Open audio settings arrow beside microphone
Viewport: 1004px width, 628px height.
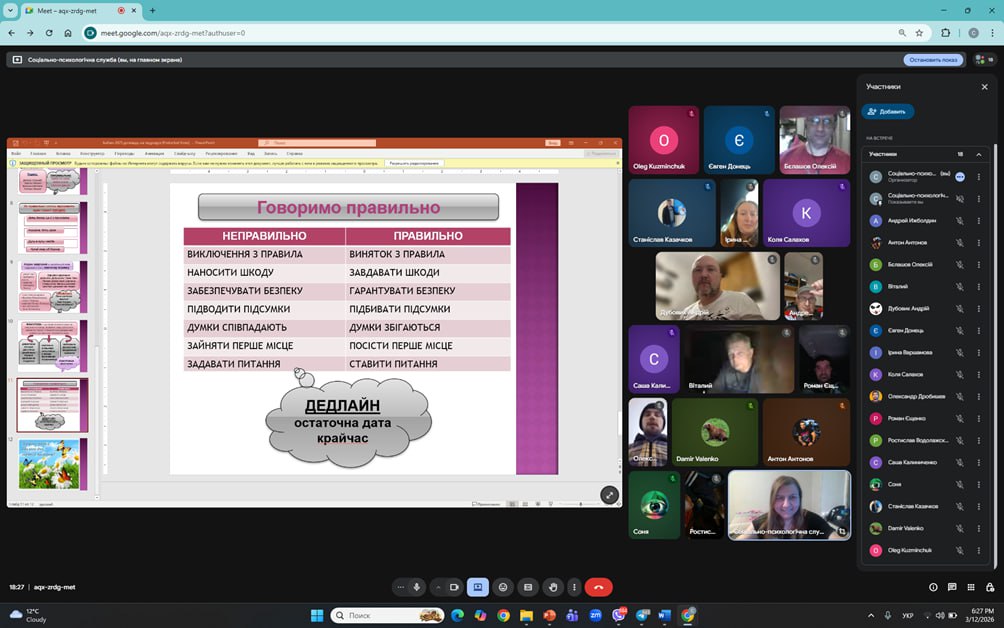pyautogui.click(x=401, y=587)
